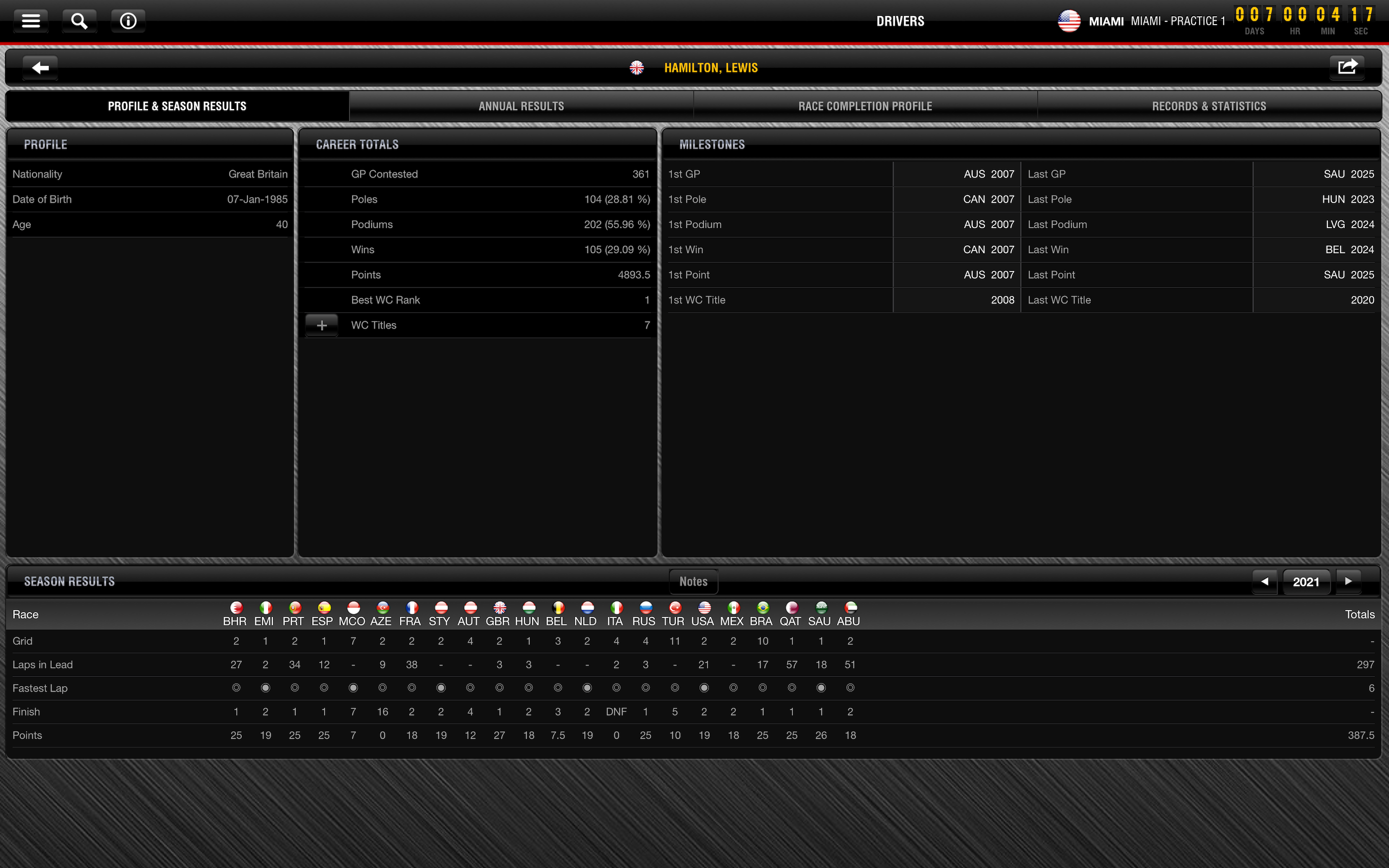Select the ABU race flag

(851, 608)
